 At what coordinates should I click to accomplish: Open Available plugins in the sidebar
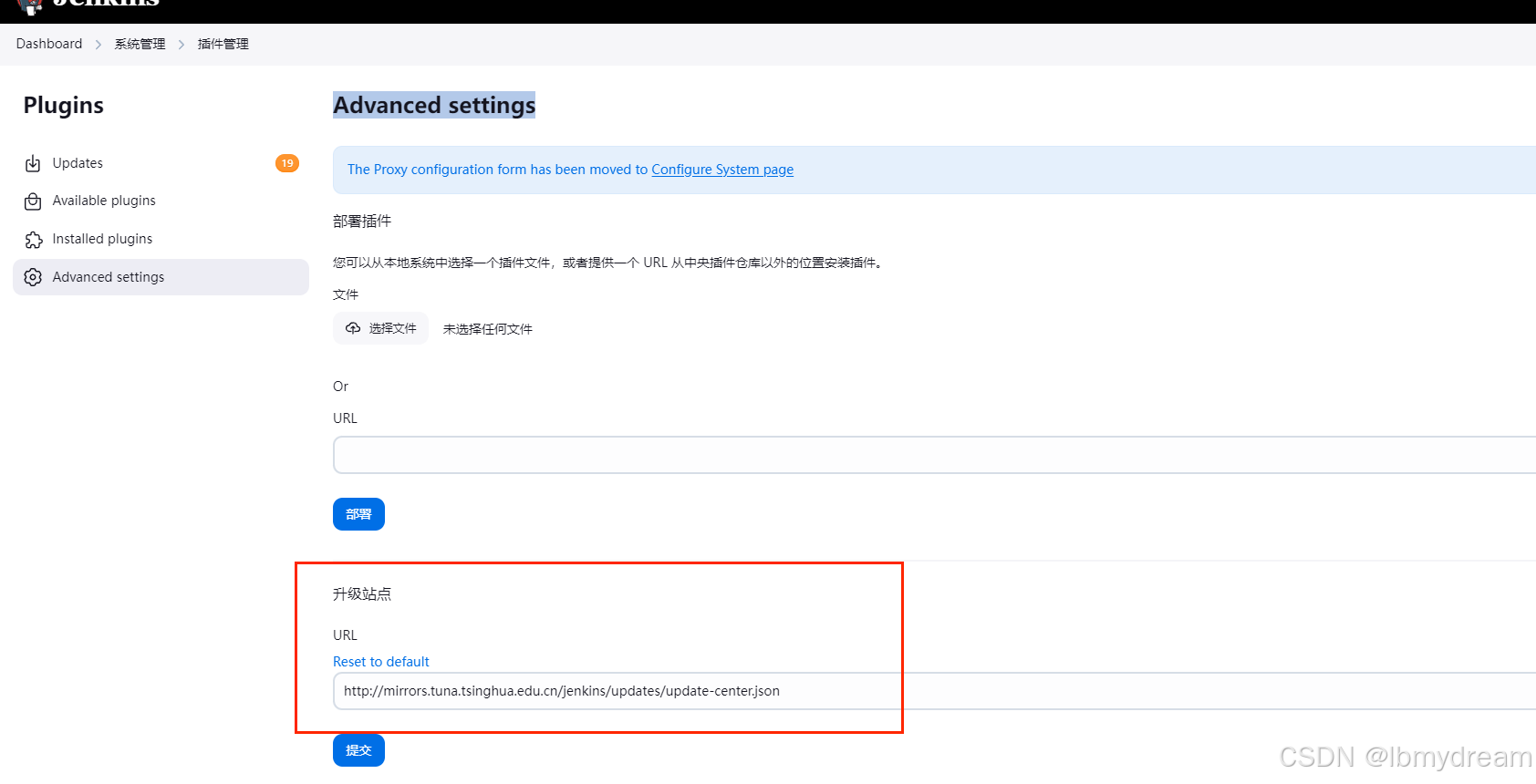(x=161, y=201)
